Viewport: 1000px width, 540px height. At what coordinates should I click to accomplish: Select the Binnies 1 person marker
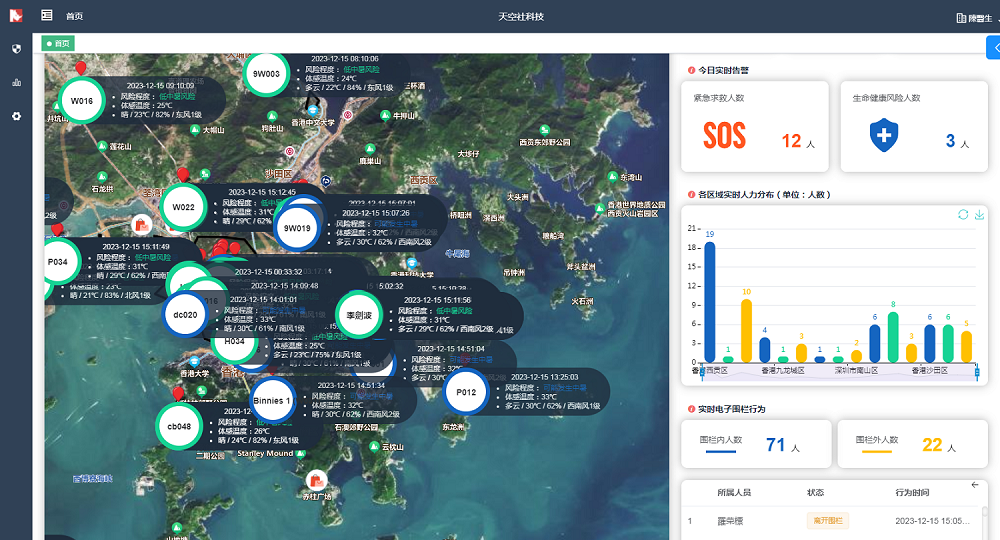pos(272,400)
